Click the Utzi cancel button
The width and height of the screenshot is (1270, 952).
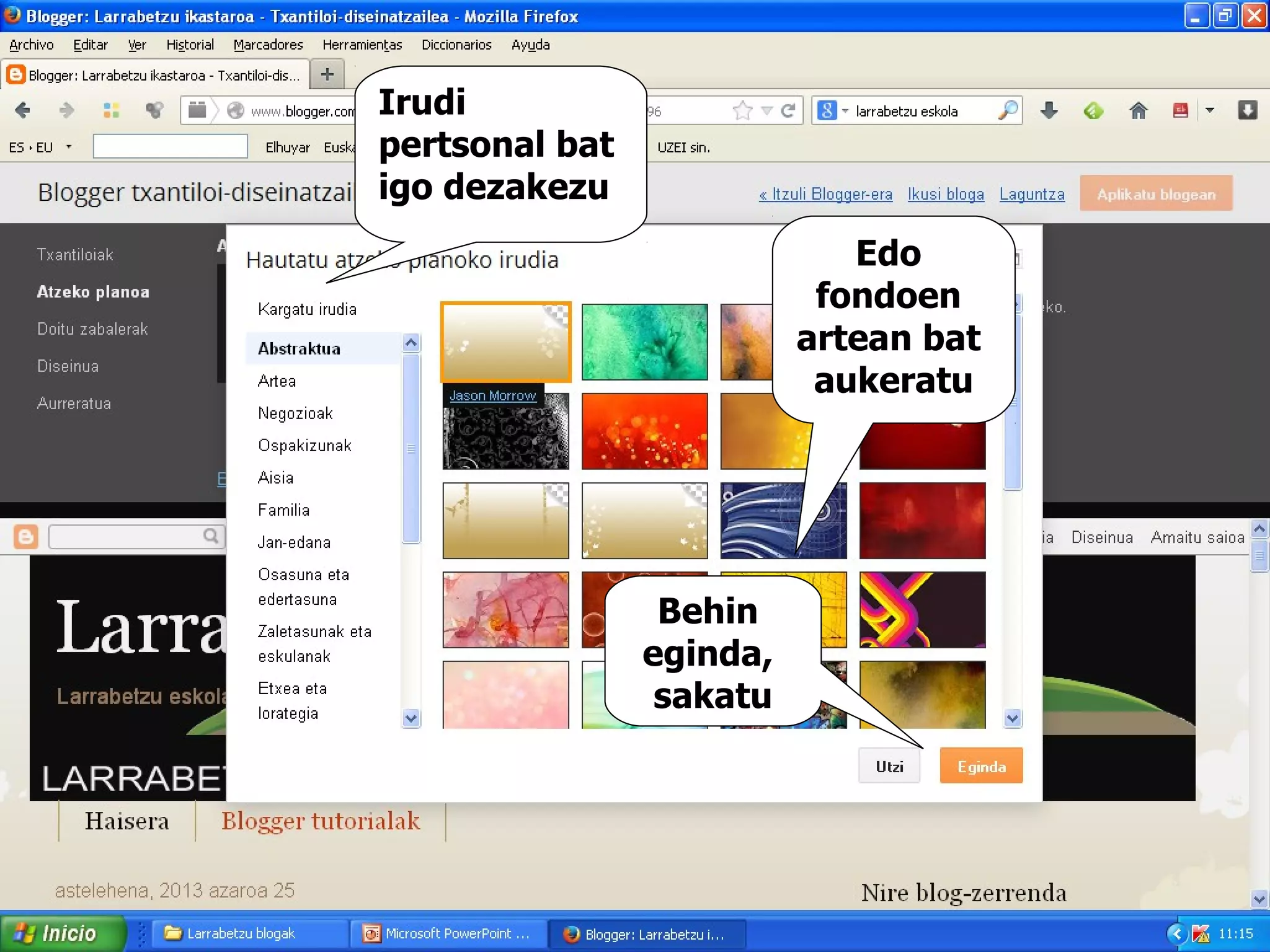pos(889,767)
